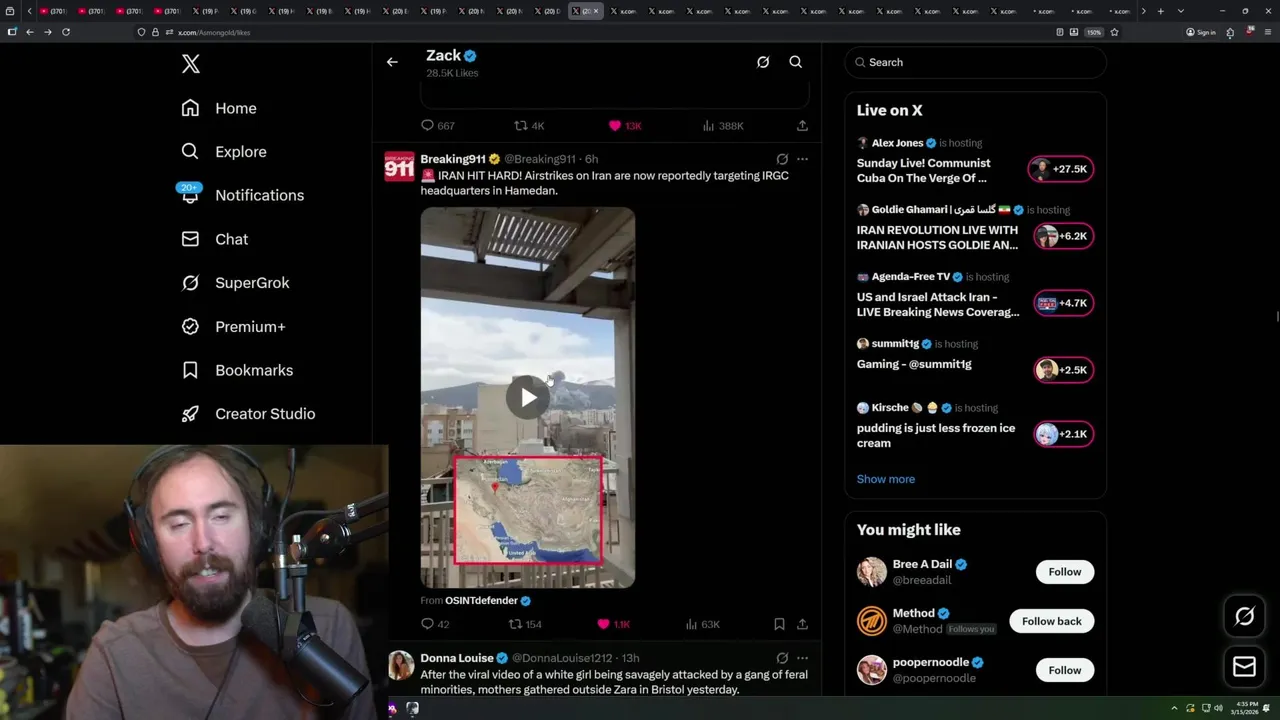Open Home from the sidebar
This screenshot has width=1280, height=720.
tap(219, 108)
